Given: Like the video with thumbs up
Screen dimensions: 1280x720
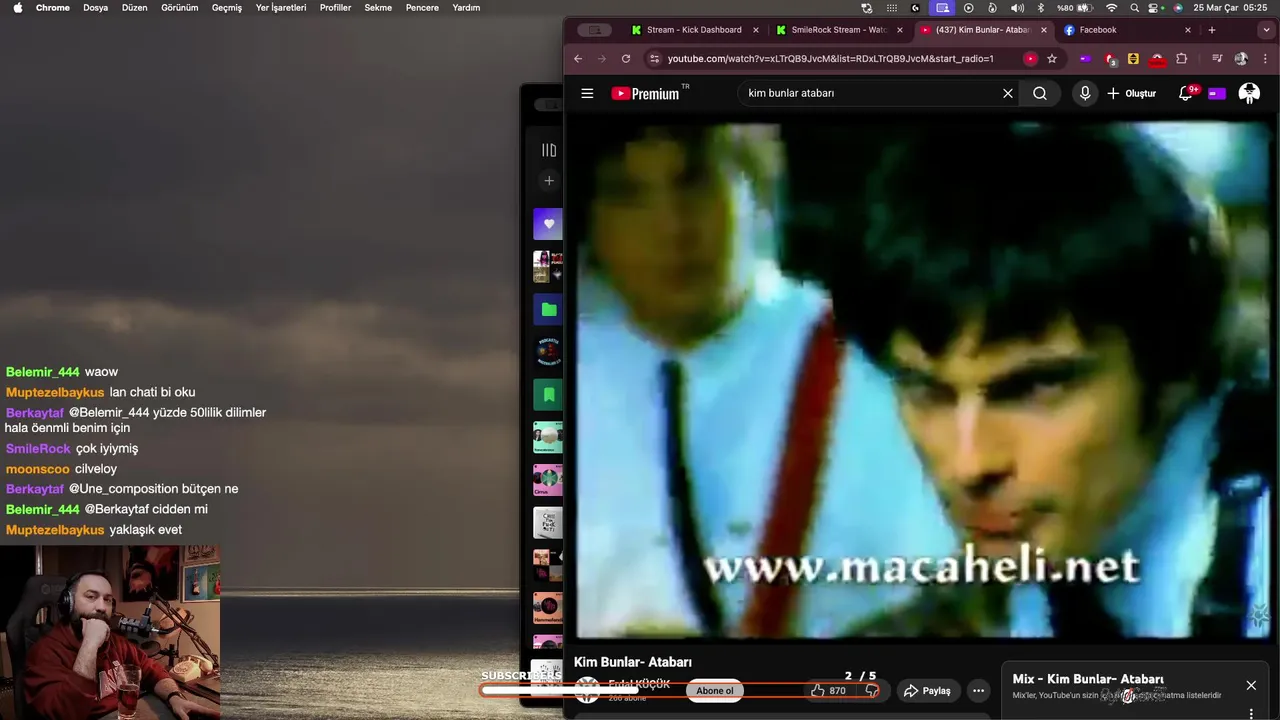Looking at the screenshot, I should click(828, 690).
